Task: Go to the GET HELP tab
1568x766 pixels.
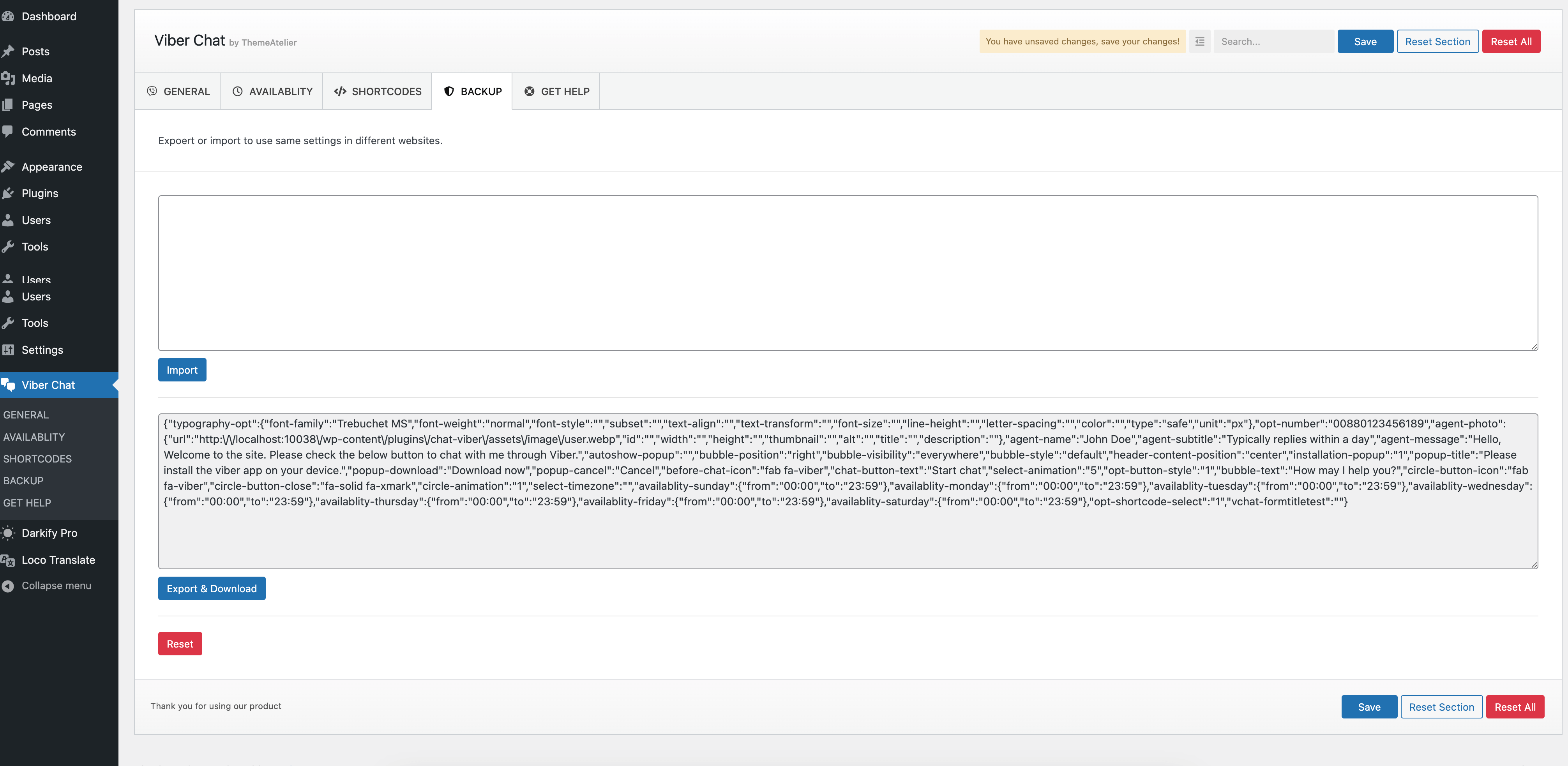Action: pyautogui.click(x=556, y=91)
